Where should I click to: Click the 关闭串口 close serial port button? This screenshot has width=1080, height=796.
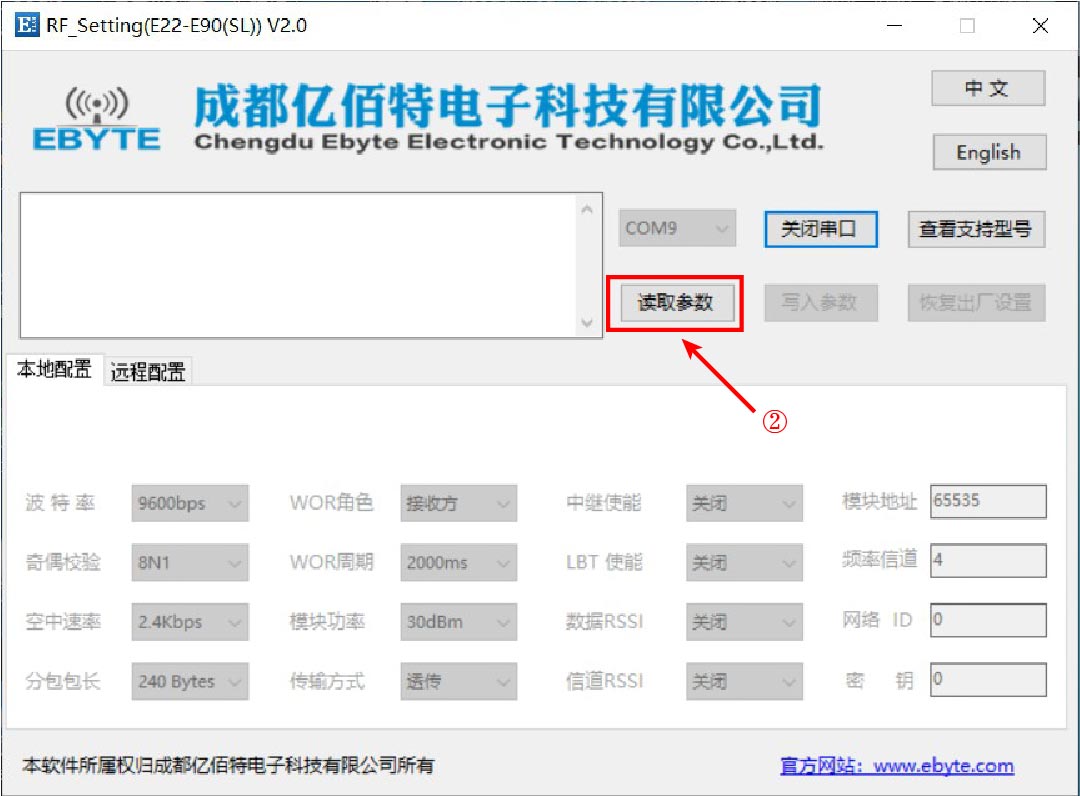click(820, 229)
